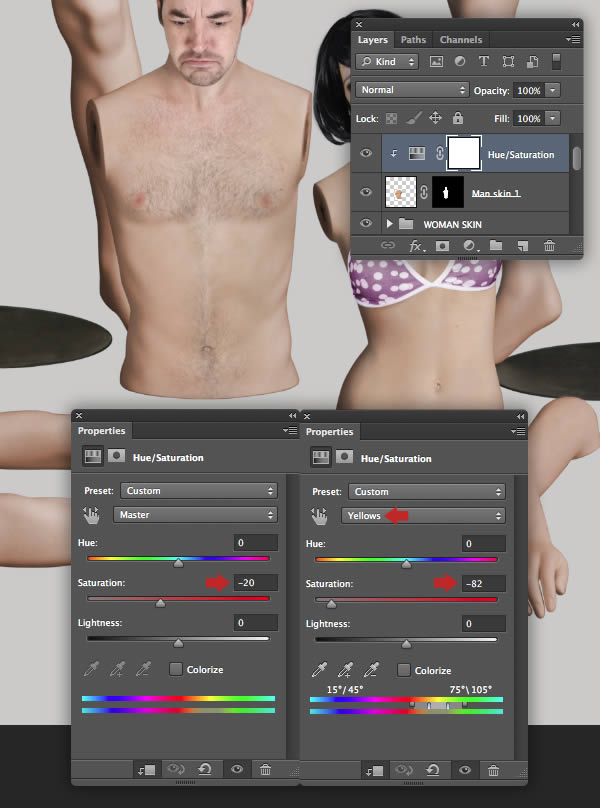Open the Kind filter dropdown
600x808 pixels.
(x=387, y=62)
